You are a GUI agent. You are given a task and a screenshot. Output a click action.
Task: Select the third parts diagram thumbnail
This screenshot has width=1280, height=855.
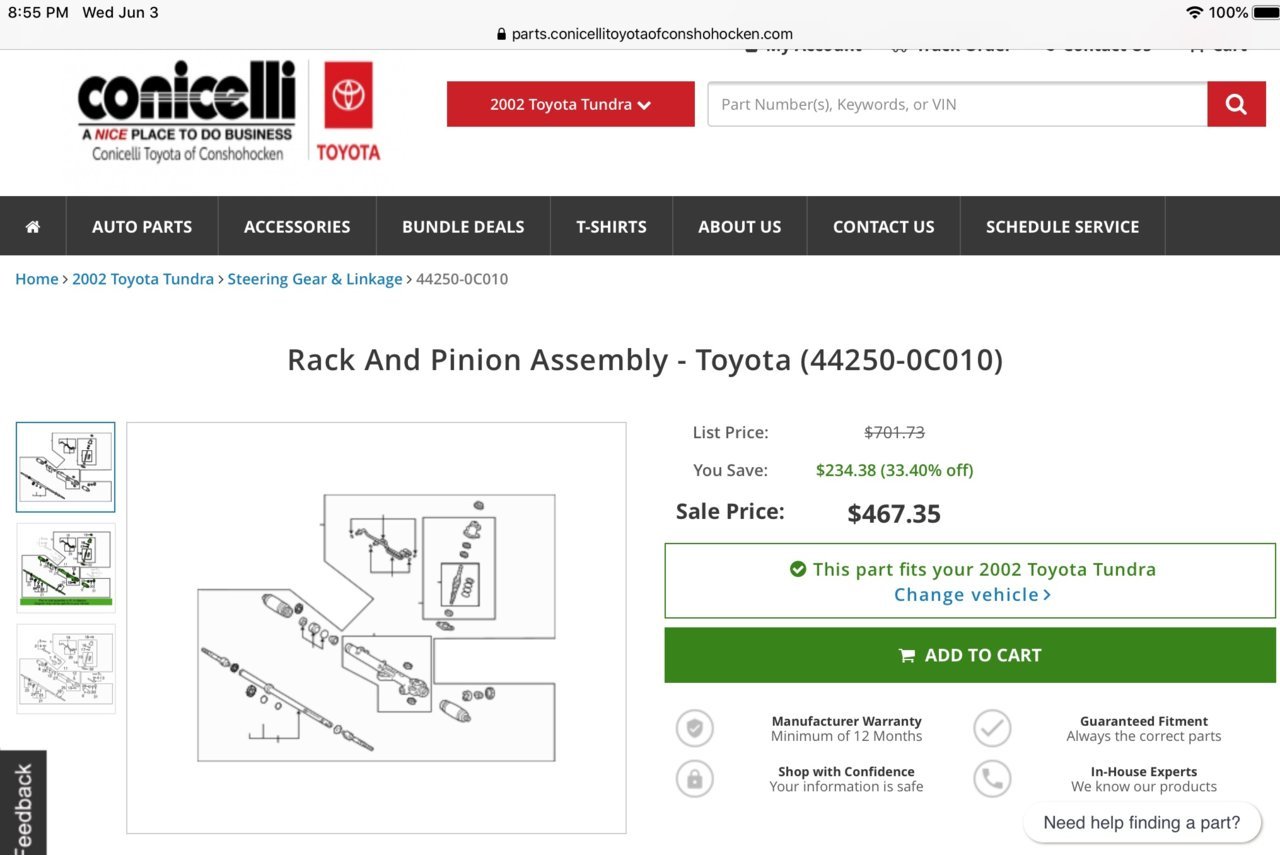pyautogui.click(x=66, y=669)
